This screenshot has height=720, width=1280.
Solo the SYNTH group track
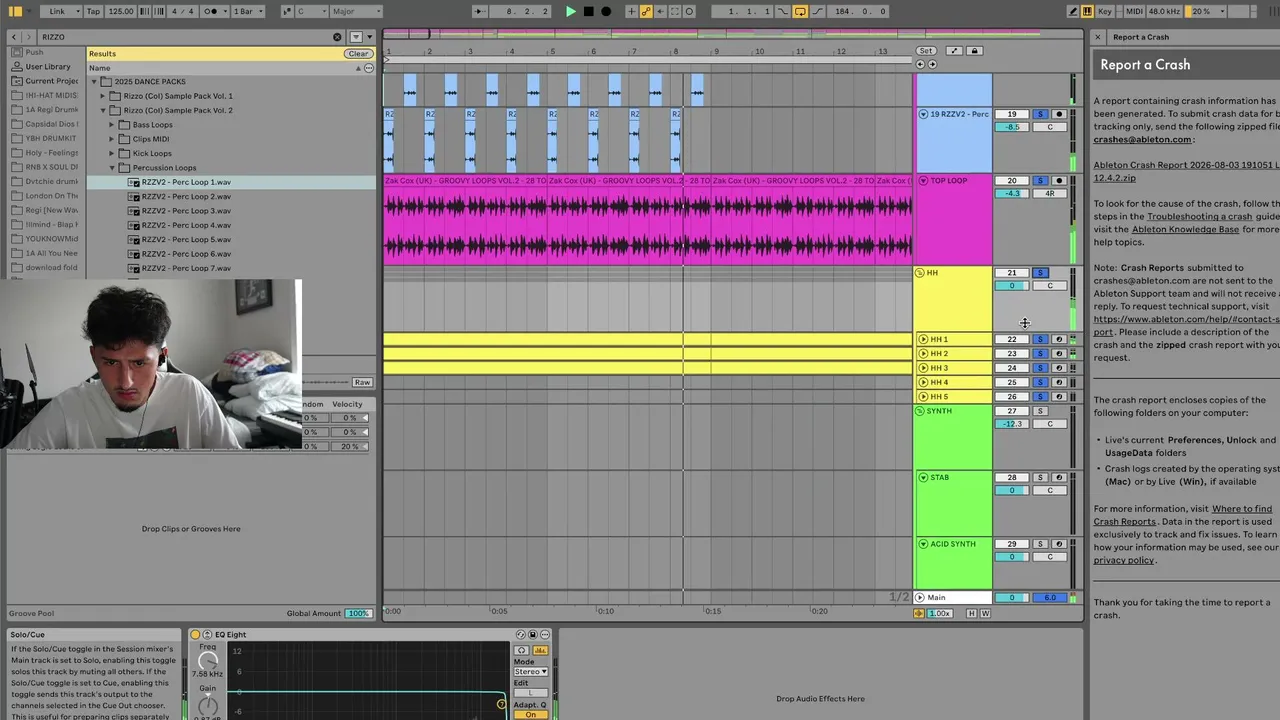tap(1040, 411)
